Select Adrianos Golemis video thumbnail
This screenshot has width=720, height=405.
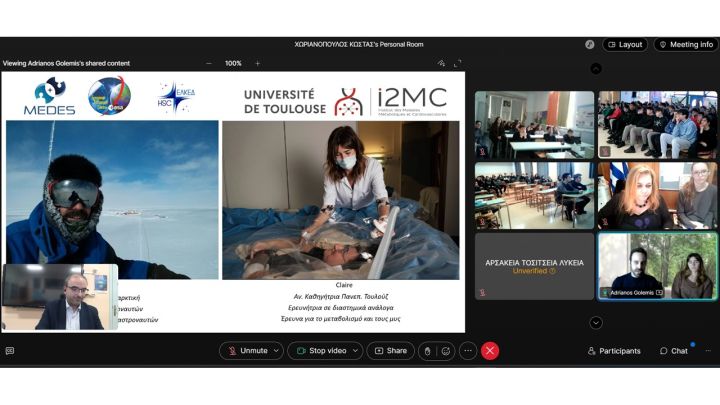click(657, 266)
